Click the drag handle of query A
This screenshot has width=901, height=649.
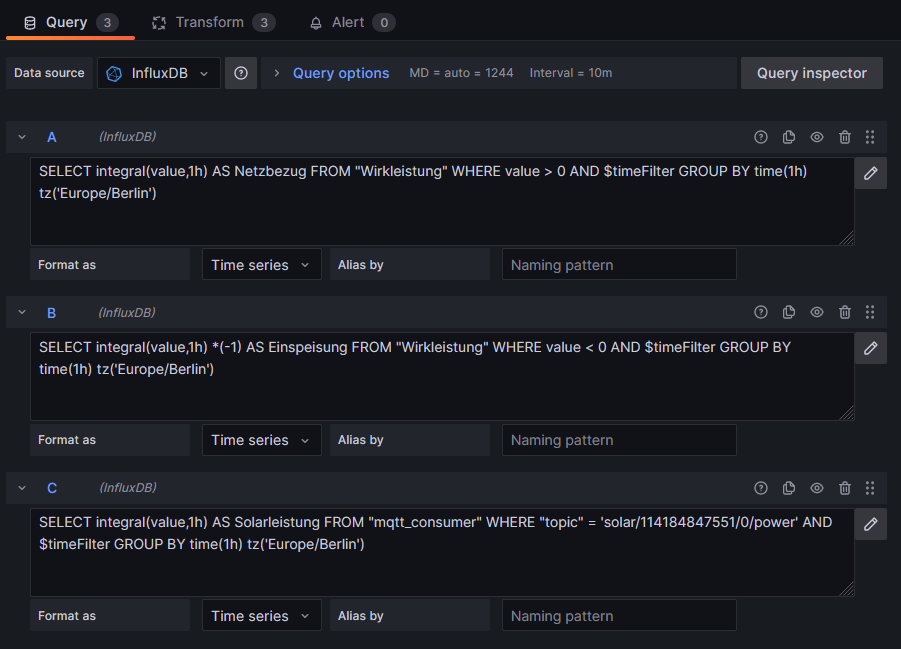pos(870,137)
